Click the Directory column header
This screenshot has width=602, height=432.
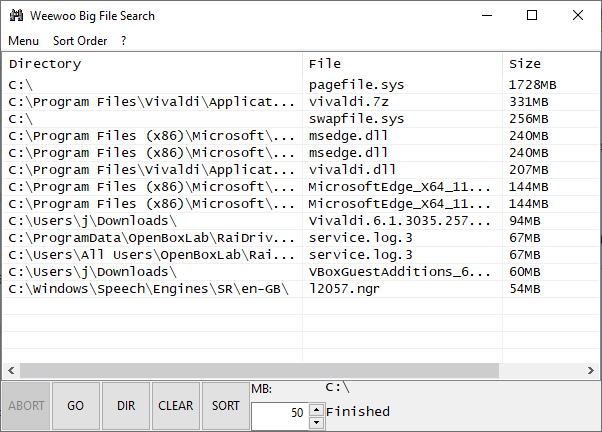point(150,64)
